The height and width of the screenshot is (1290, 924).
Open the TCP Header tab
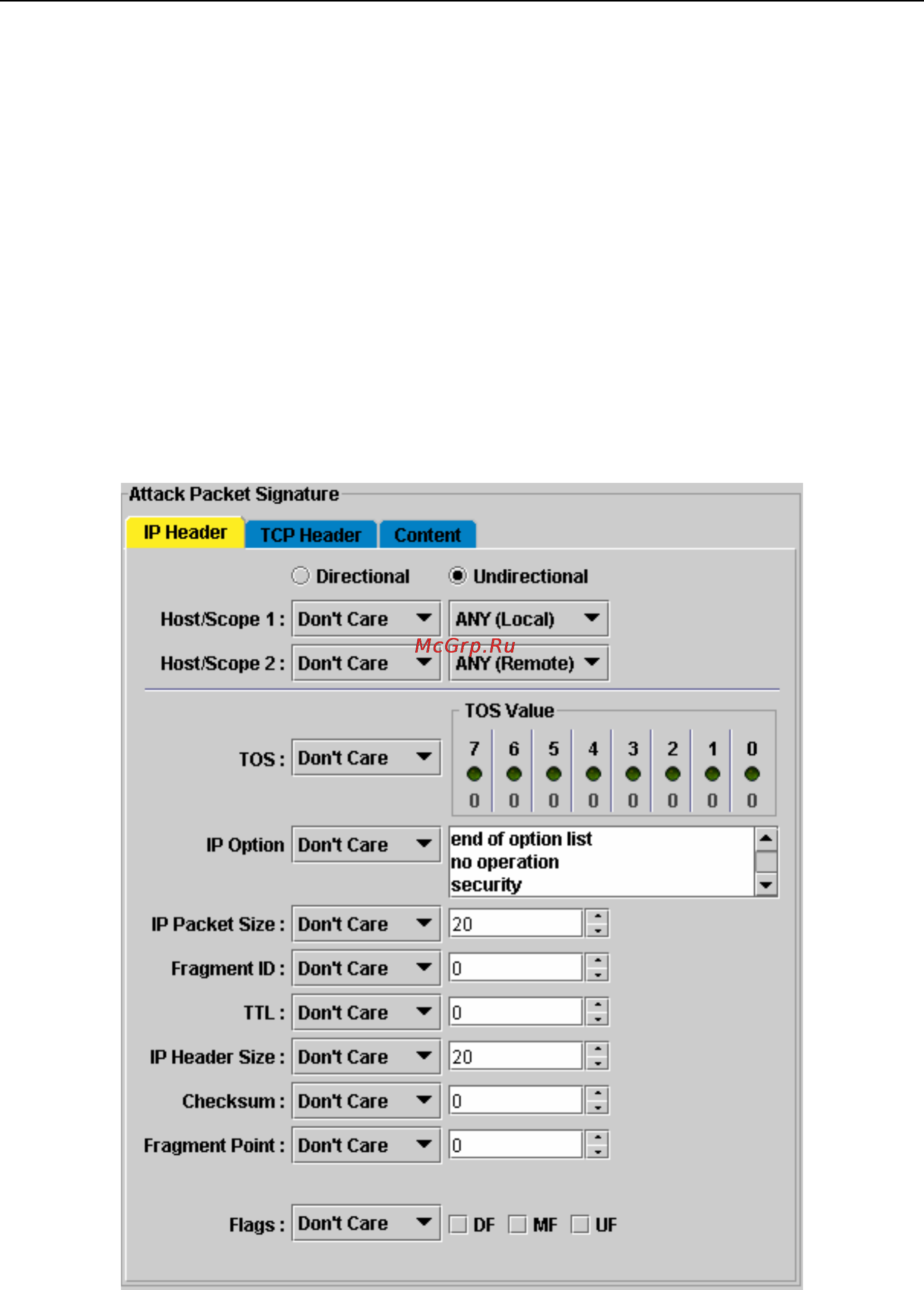311,535
